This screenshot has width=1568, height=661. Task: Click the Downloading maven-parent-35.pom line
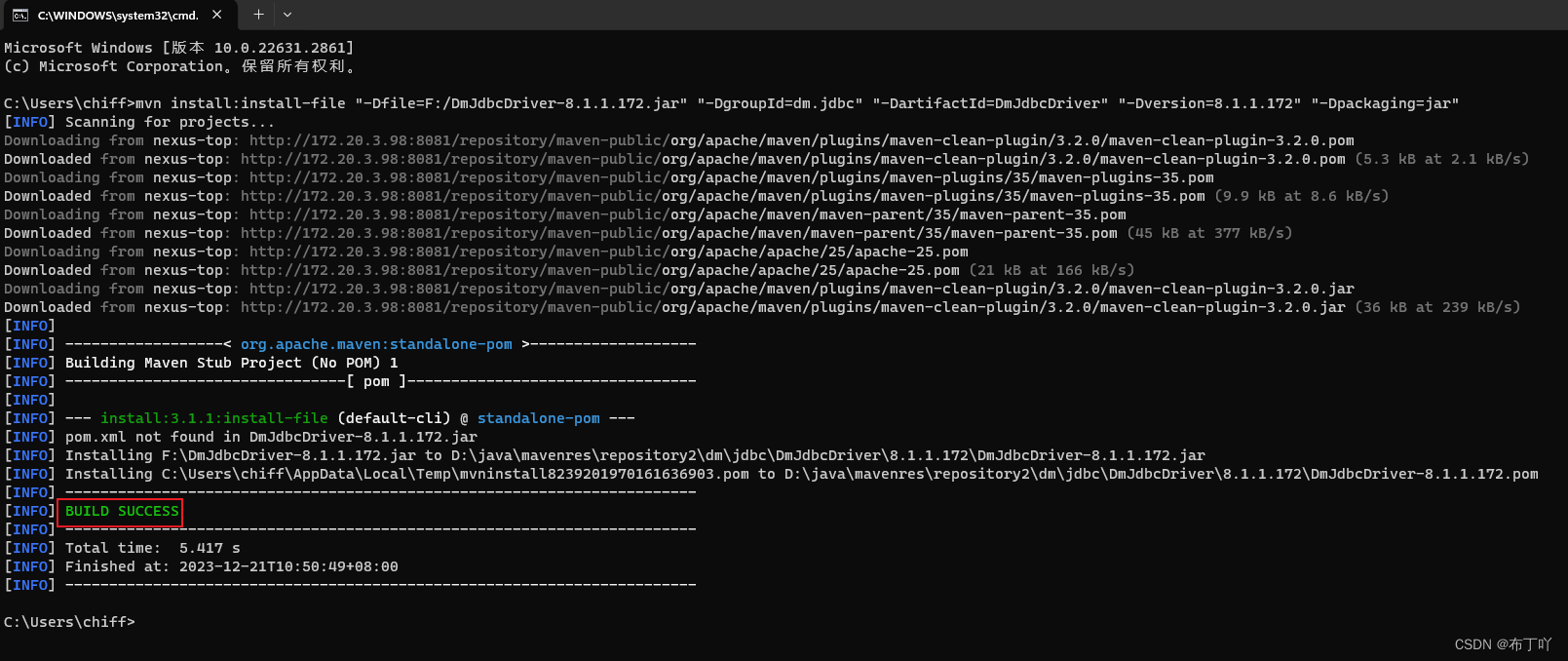[565, 214]
